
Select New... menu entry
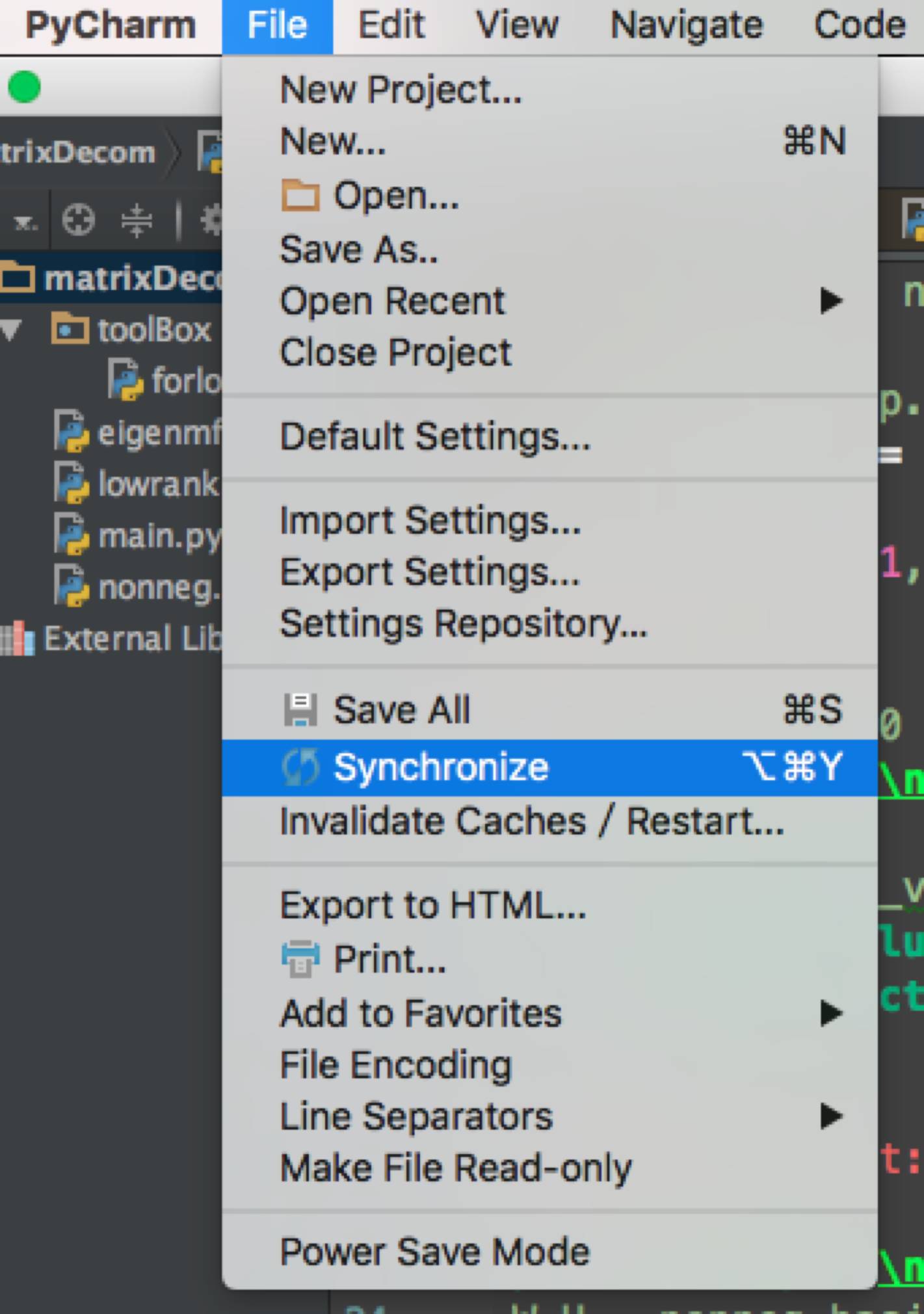point(550,141)
